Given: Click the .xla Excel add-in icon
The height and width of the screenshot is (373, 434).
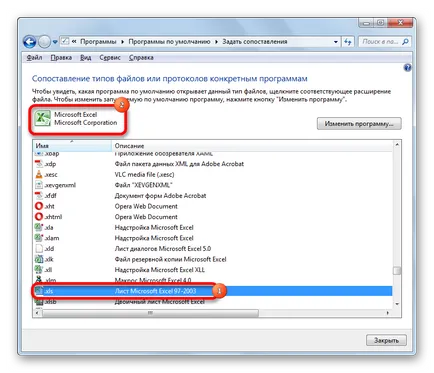Looking at the screenshot, I should (39, 227).
